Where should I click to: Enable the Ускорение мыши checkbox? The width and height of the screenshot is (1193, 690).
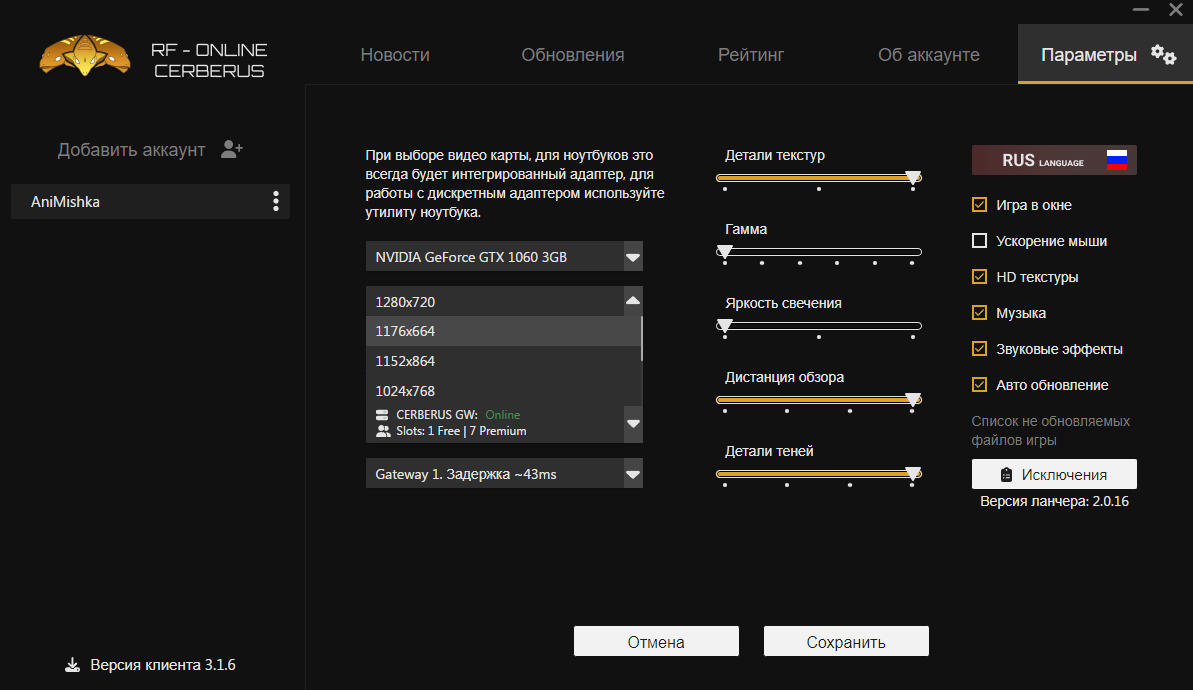[x=979, y=240]
